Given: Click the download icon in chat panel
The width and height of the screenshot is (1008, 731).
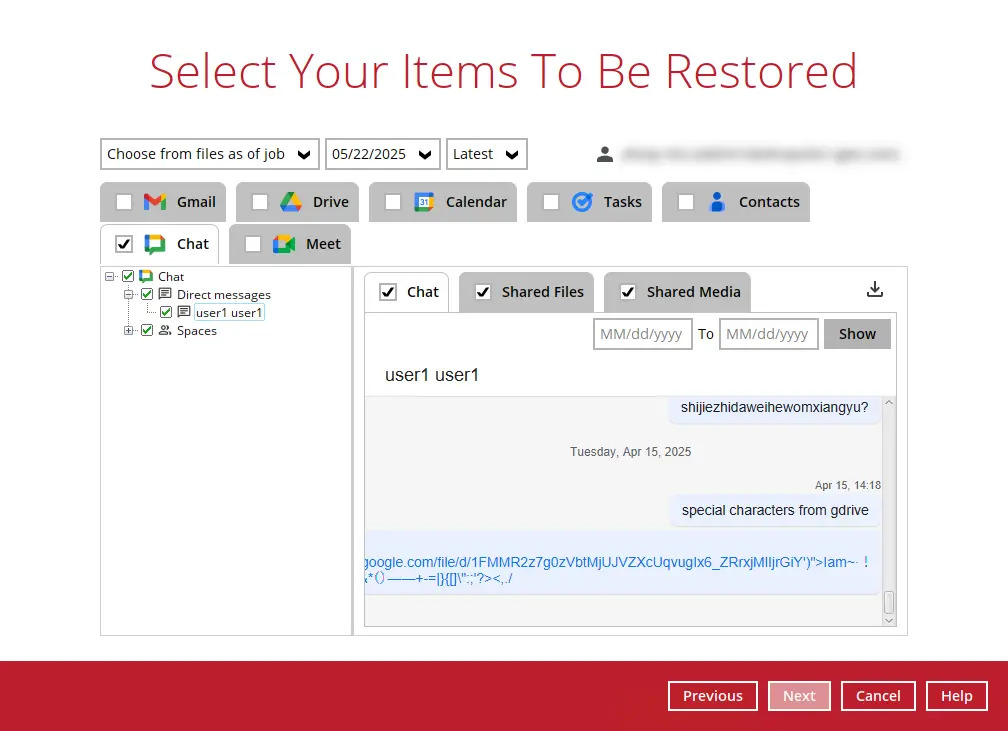Looking at the screenshot, I should click(x=875, y=290).
